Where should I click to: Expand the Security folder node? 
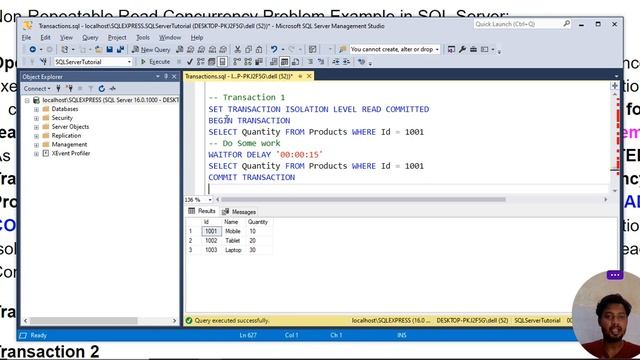click(36, 118)
